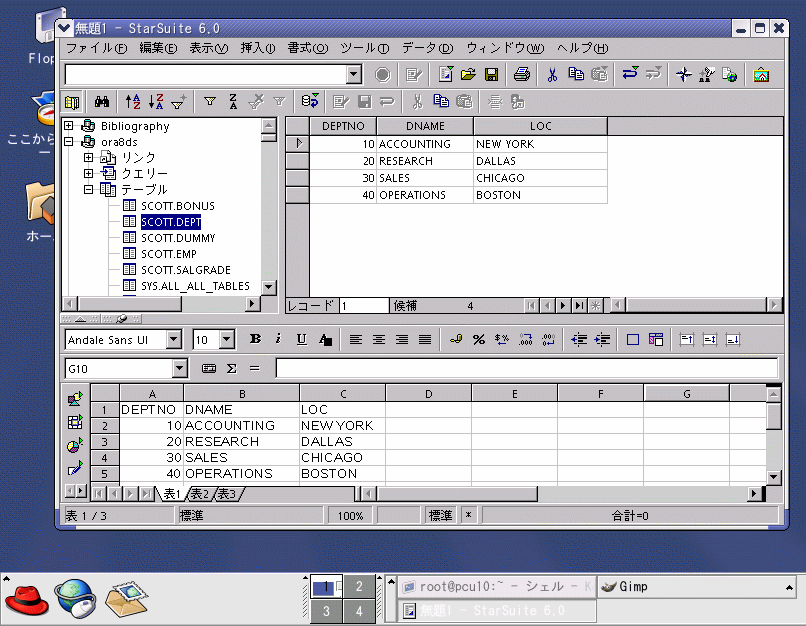Collapse the ora8ds data source node

68,141
